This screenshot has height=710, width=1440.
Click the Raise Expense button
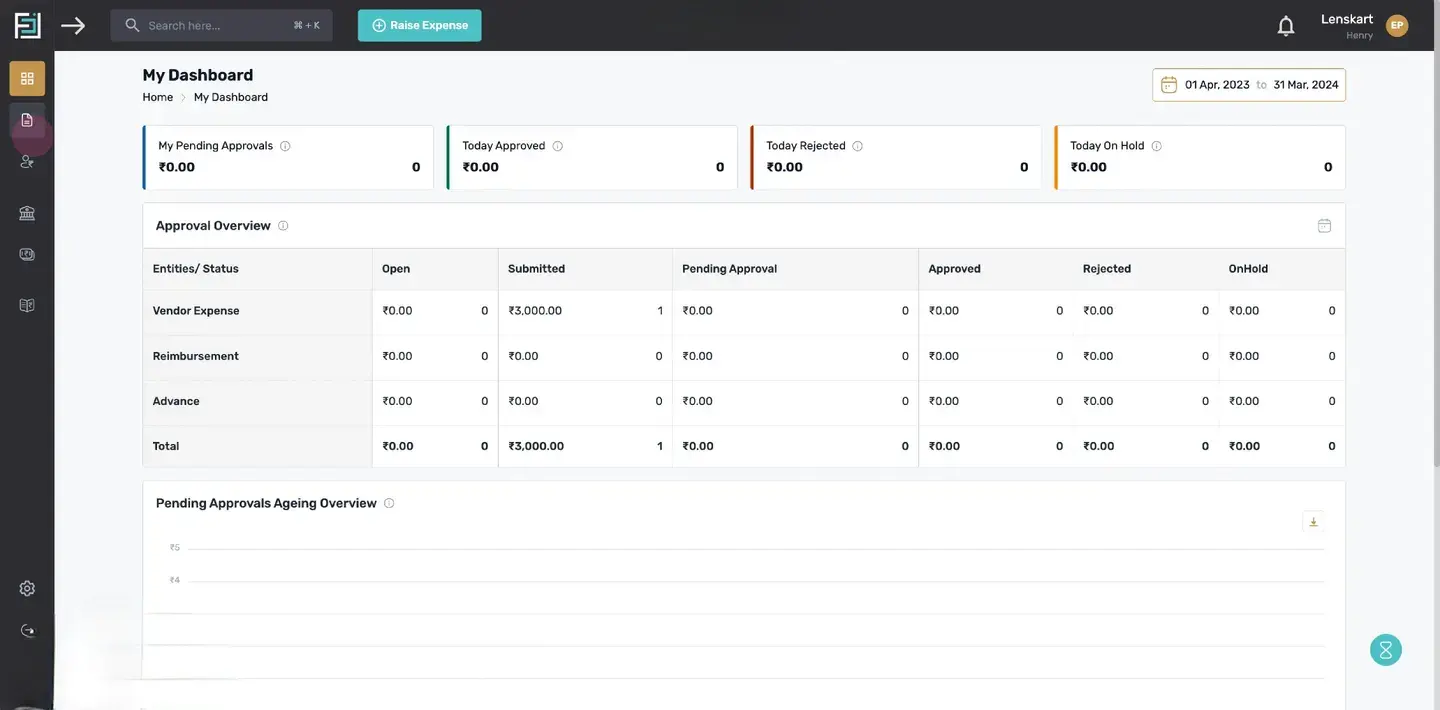[x=420, y=25]
